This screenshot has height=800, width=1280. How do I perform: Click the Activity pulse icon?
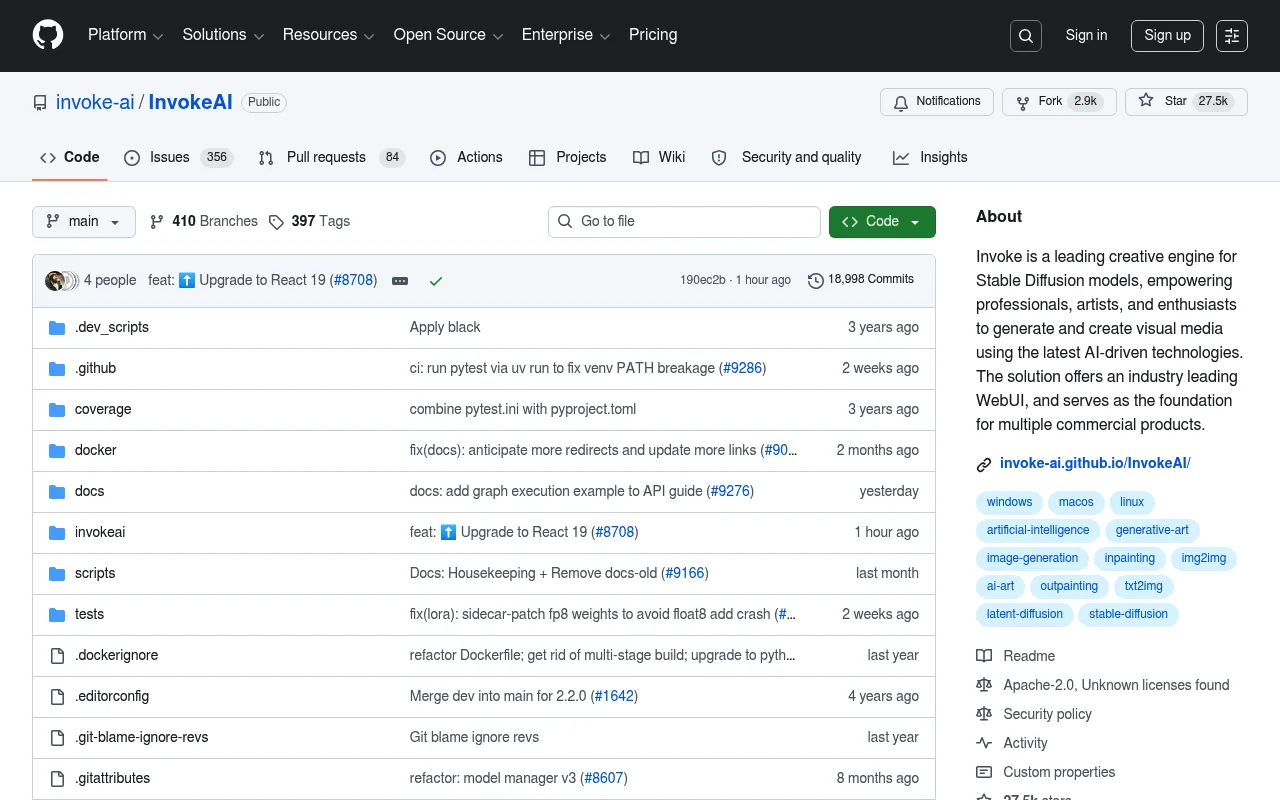coord(984,743)
